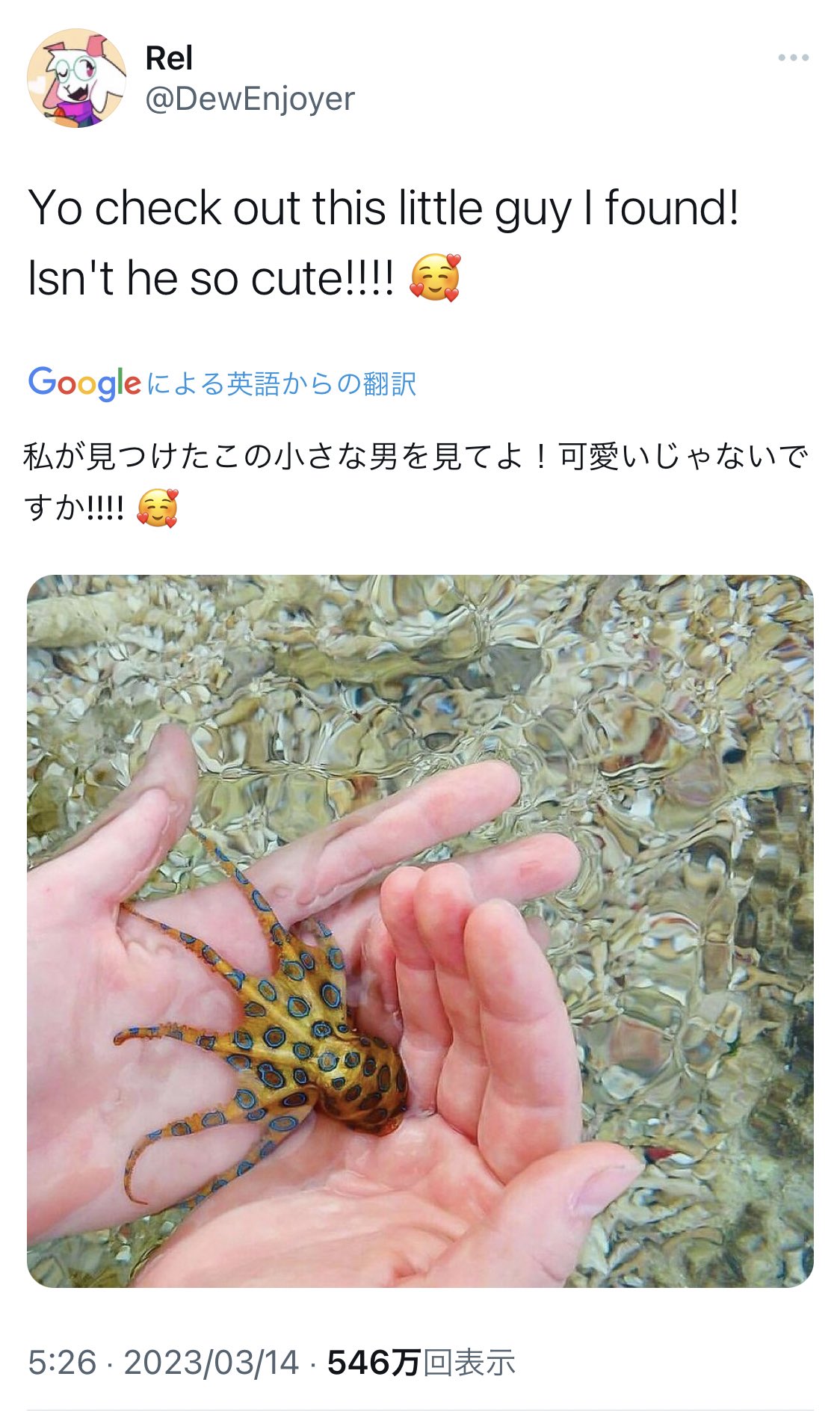Select the "Isn't he so cute!!!!" line
This screenshot has width=840, height=1415.
coord(211,278)
